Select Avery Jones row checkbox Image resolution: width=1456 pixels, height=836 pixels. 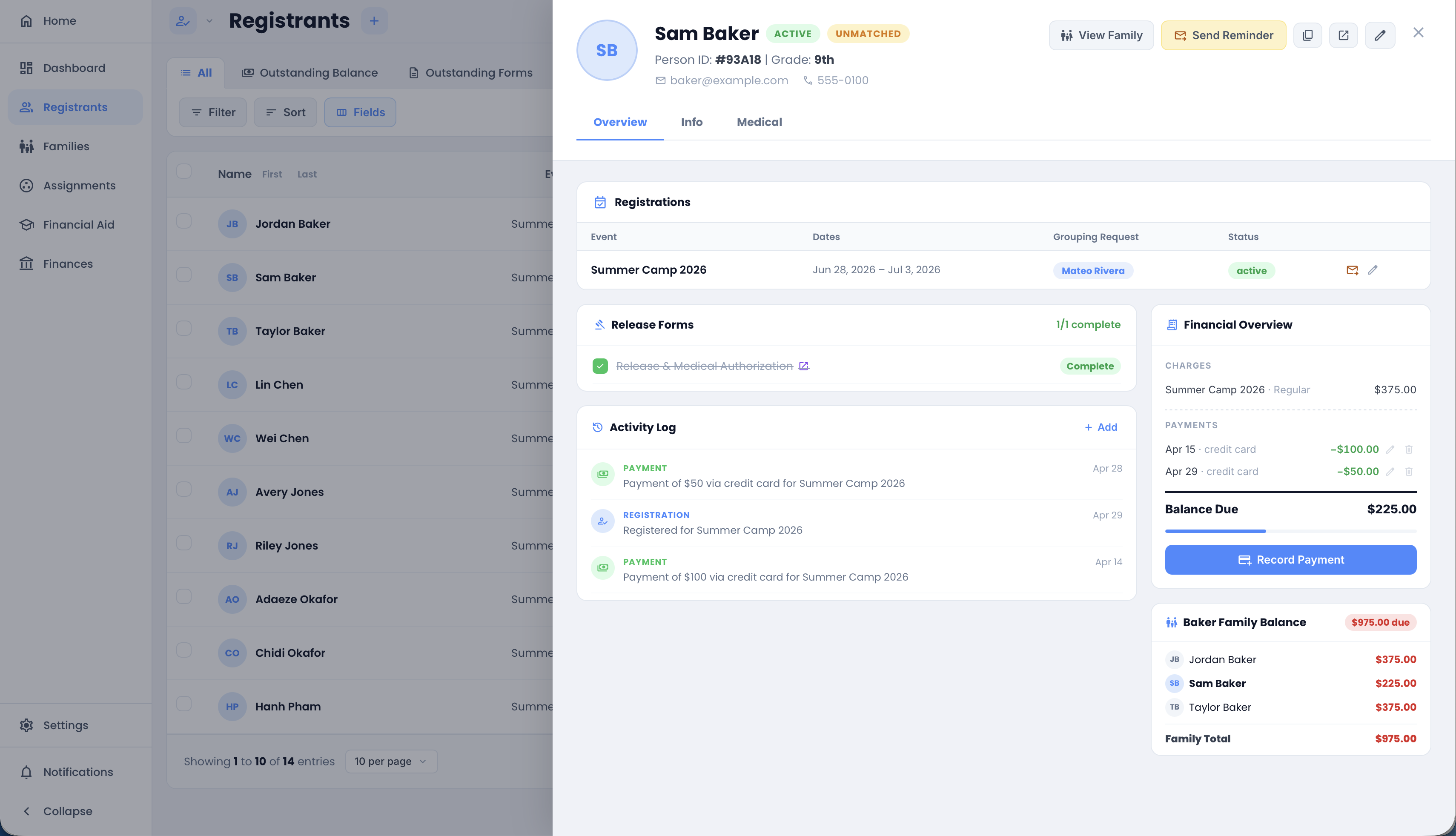184,489
